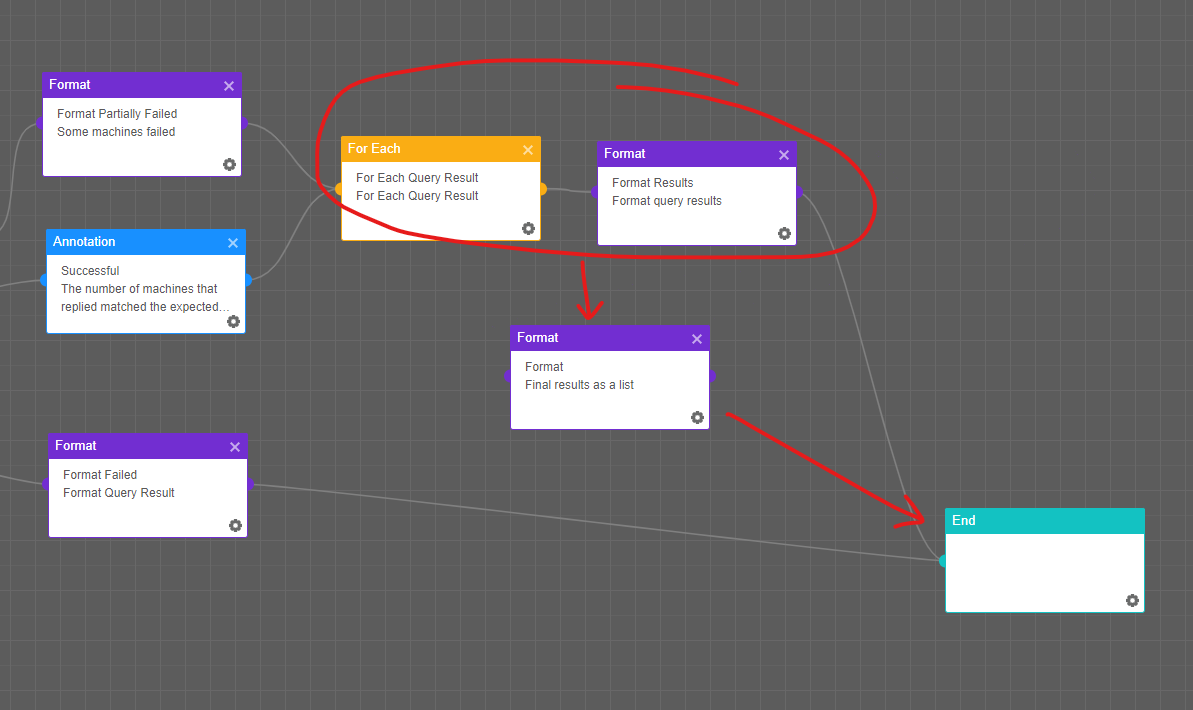Viewport: 1193px width, 710px height.
Task: Click gear on Final results as a list node
Action: tap(697, 417)
